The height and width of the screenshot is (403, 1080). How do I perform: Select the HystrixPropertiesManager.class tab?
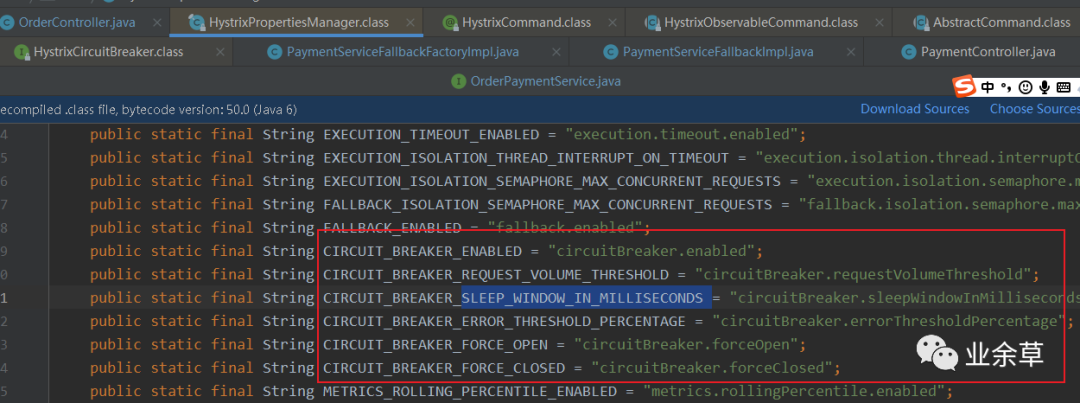(x=298, y=23)
